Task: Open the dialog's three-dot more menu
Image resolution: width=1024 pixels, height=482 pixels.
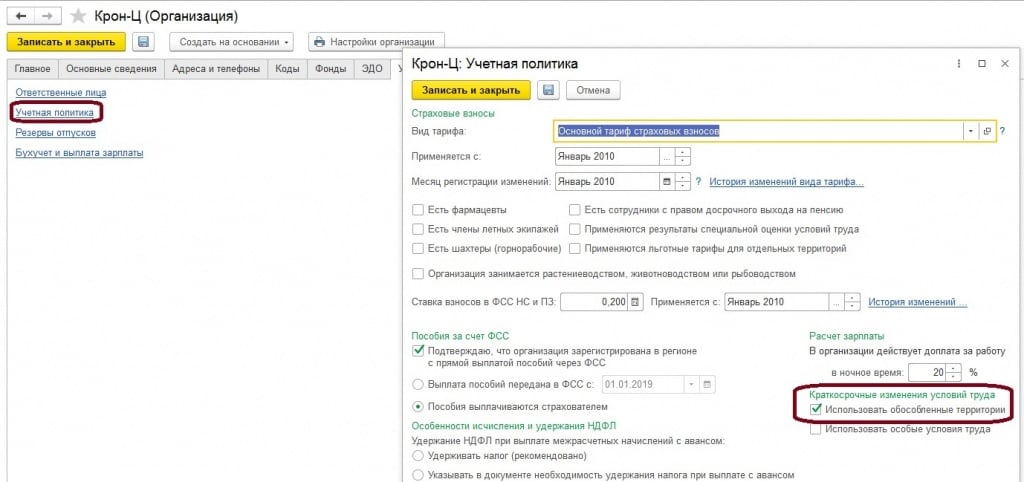Action: [x=958, y=64]
